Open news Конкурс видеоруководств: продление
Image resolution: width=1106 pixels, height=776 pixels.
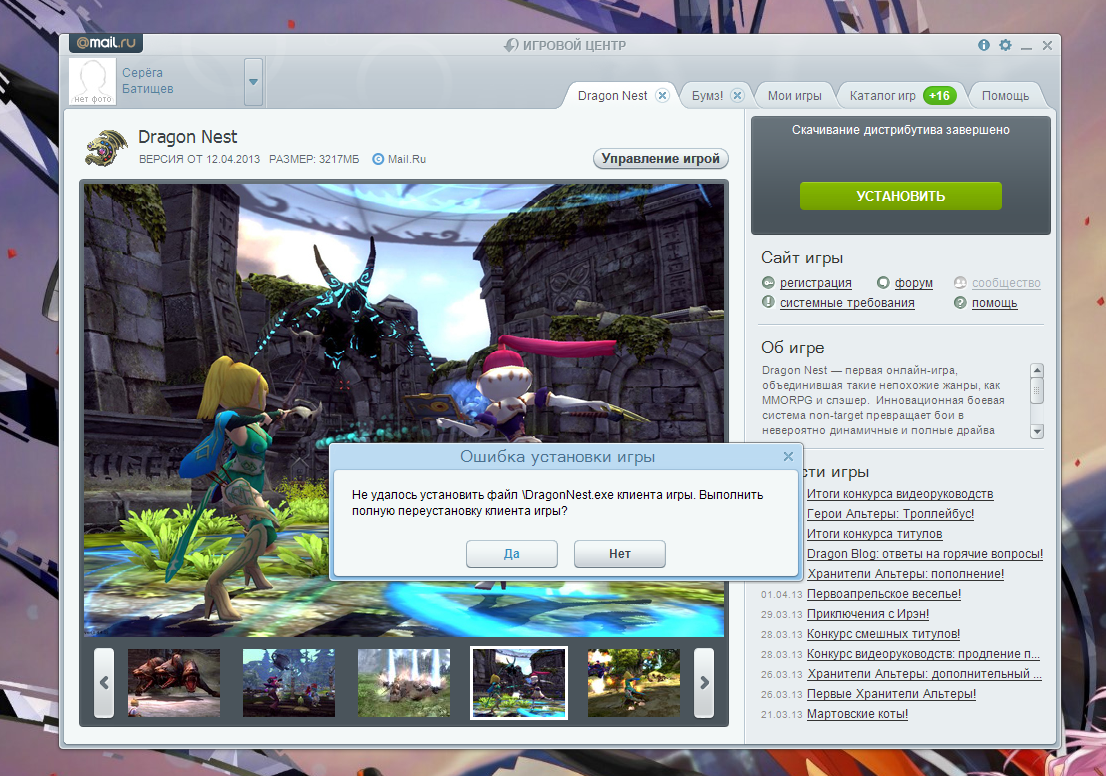pos(923,654)
